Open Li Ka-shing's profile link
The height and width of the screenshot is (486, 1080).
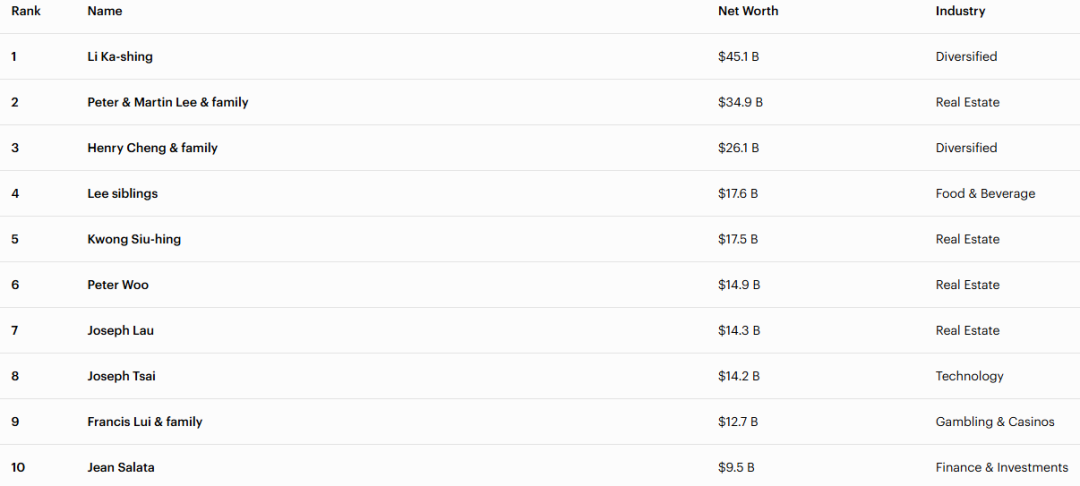120,57
